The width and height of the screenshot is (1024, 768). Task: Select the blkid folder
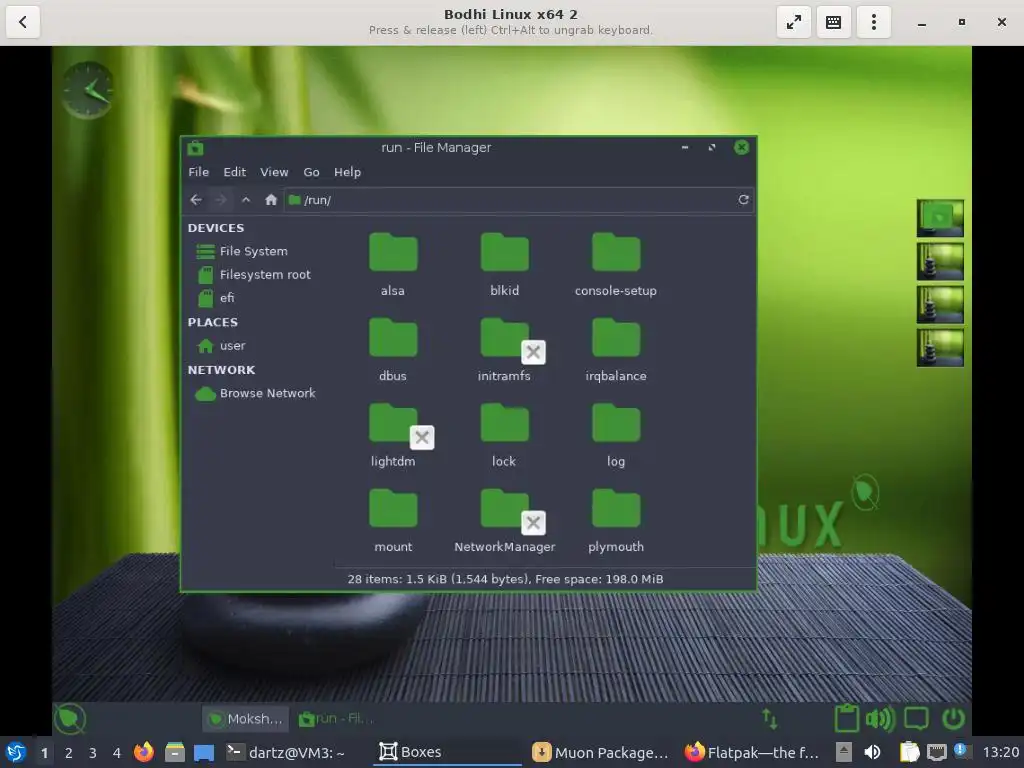[x=504, y=265]
